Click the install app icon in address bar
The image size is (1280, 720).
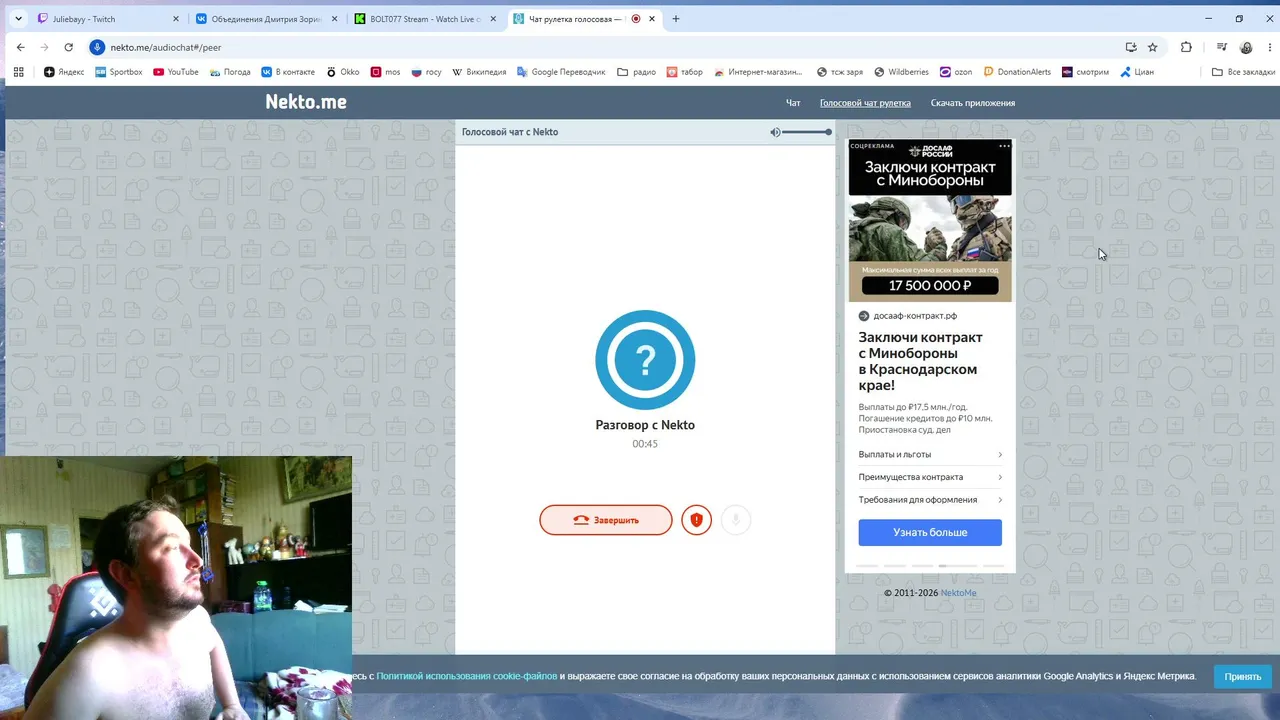(1131, 47)
